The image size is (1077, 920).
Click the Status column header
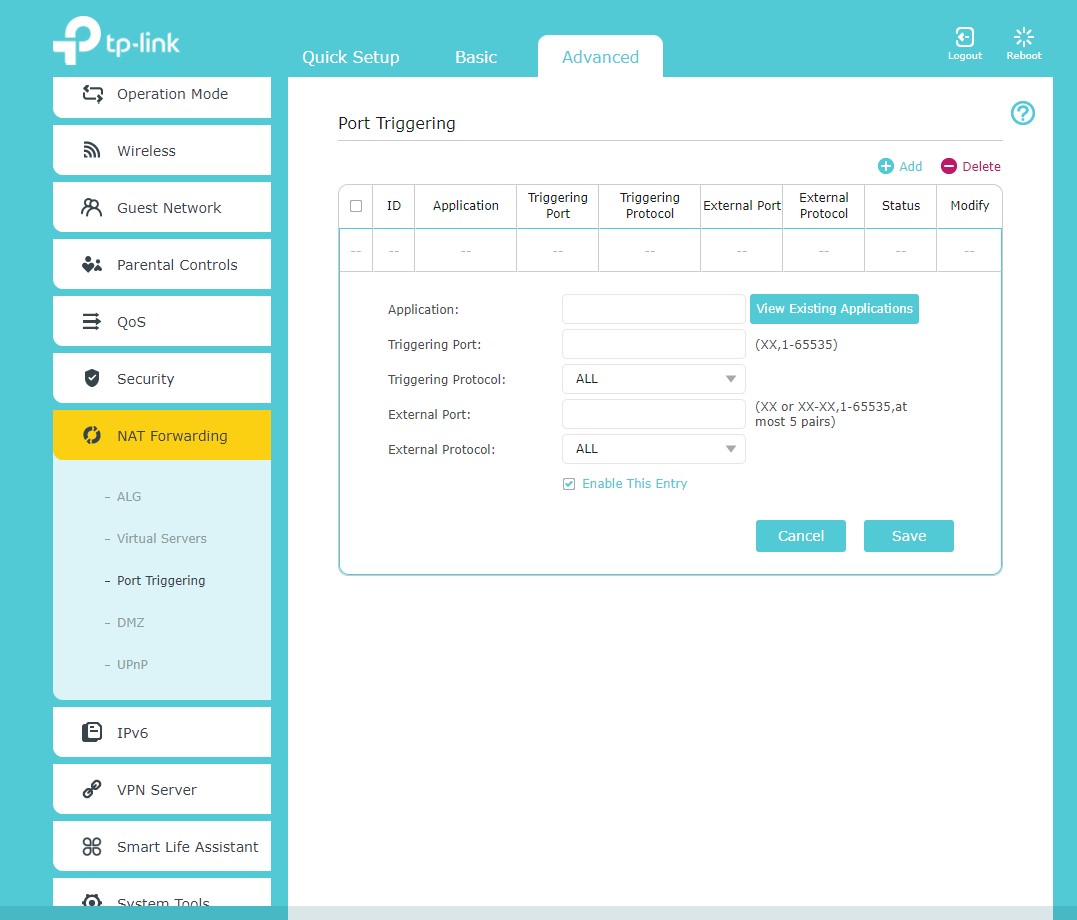tap(900, 205)
